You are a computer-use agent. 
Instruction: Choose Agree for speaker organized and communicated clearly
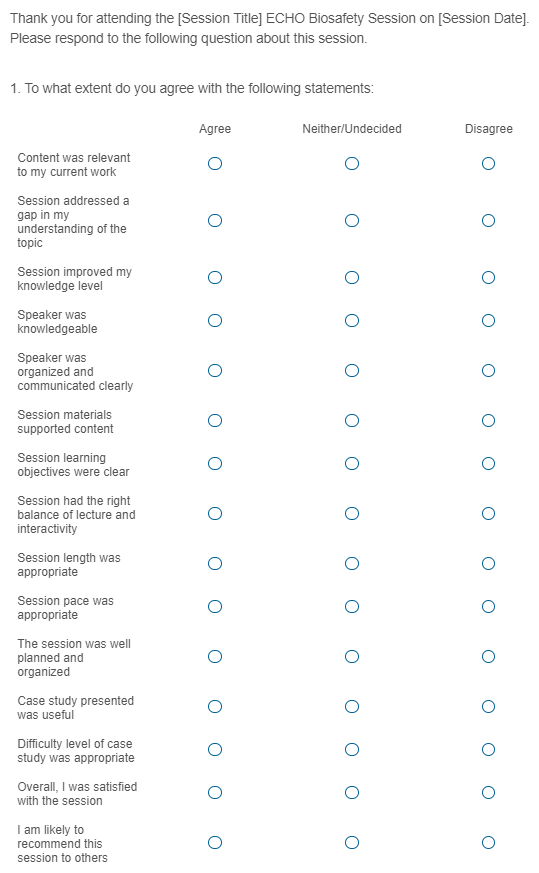pyautogui.click(x=215, y=371)
